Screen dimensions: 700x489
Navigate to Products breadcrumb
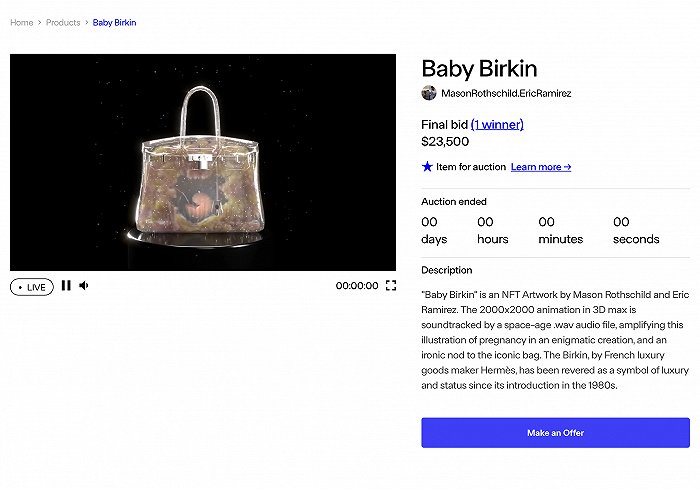pyautogui.click(x=63, y=22)
